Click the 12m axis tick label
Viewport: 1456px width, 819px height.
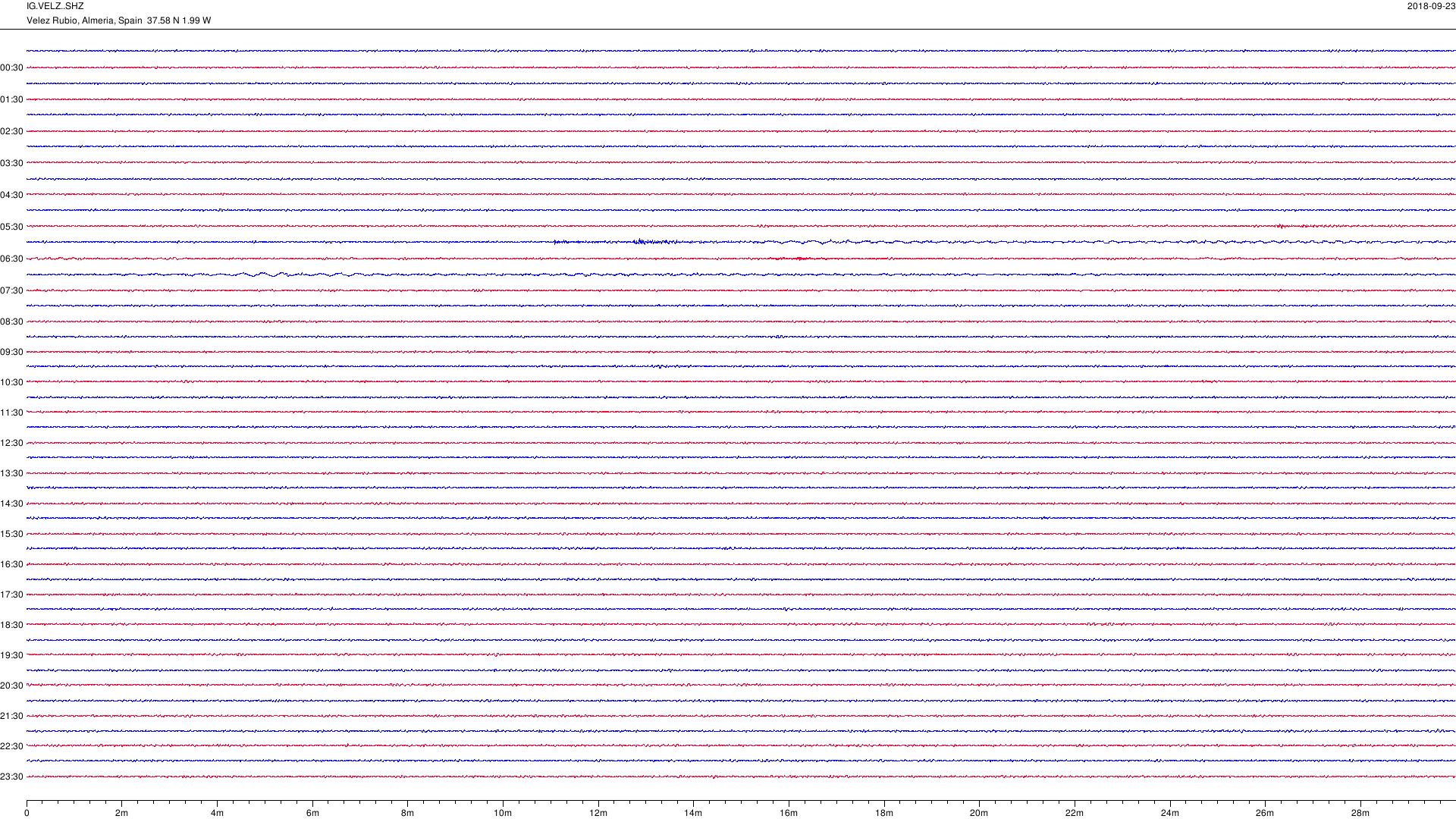point(598,813)
